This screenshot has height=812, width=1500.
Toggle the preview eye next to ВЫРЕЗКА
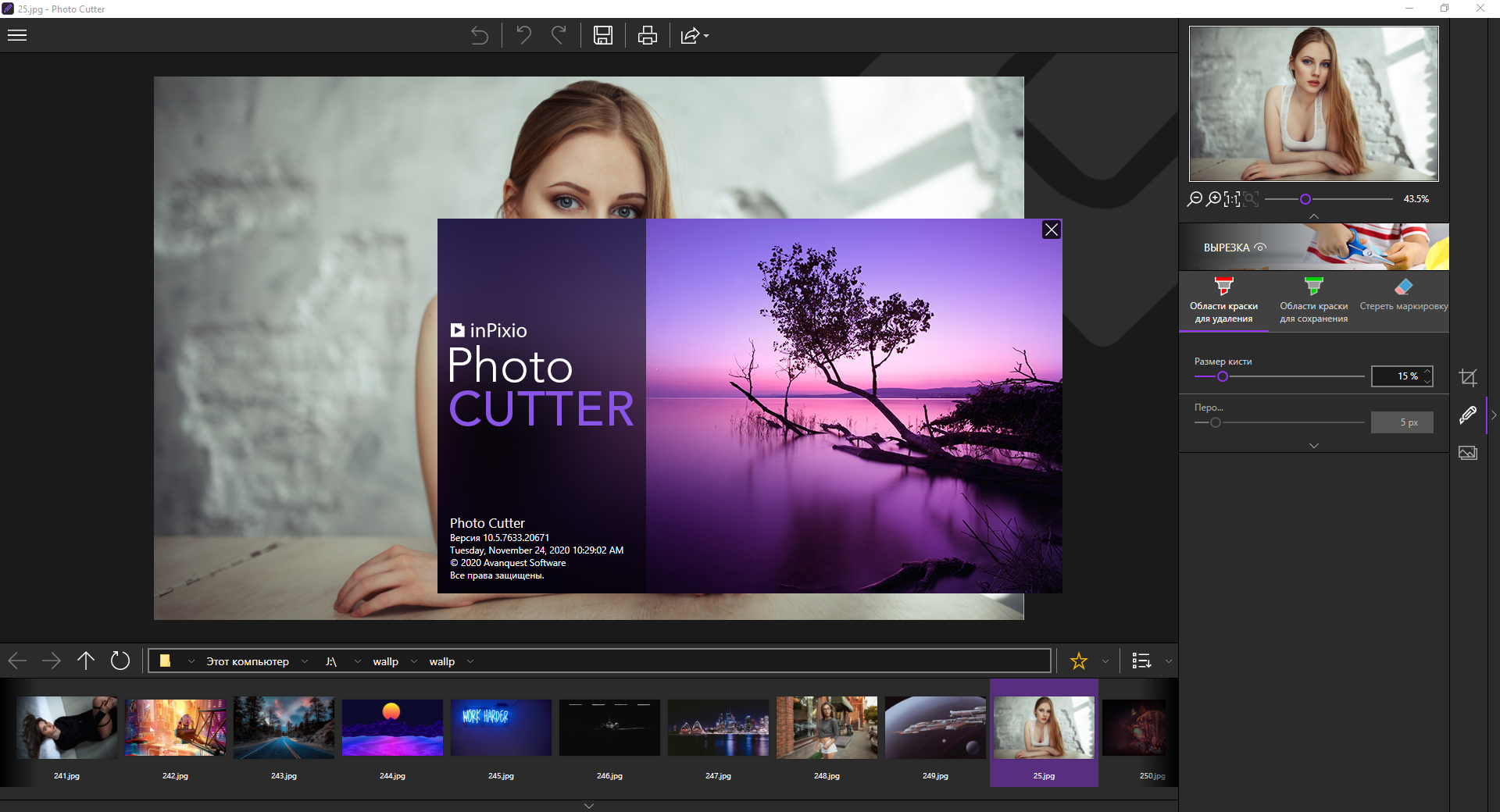click(x=1260, y=247)
